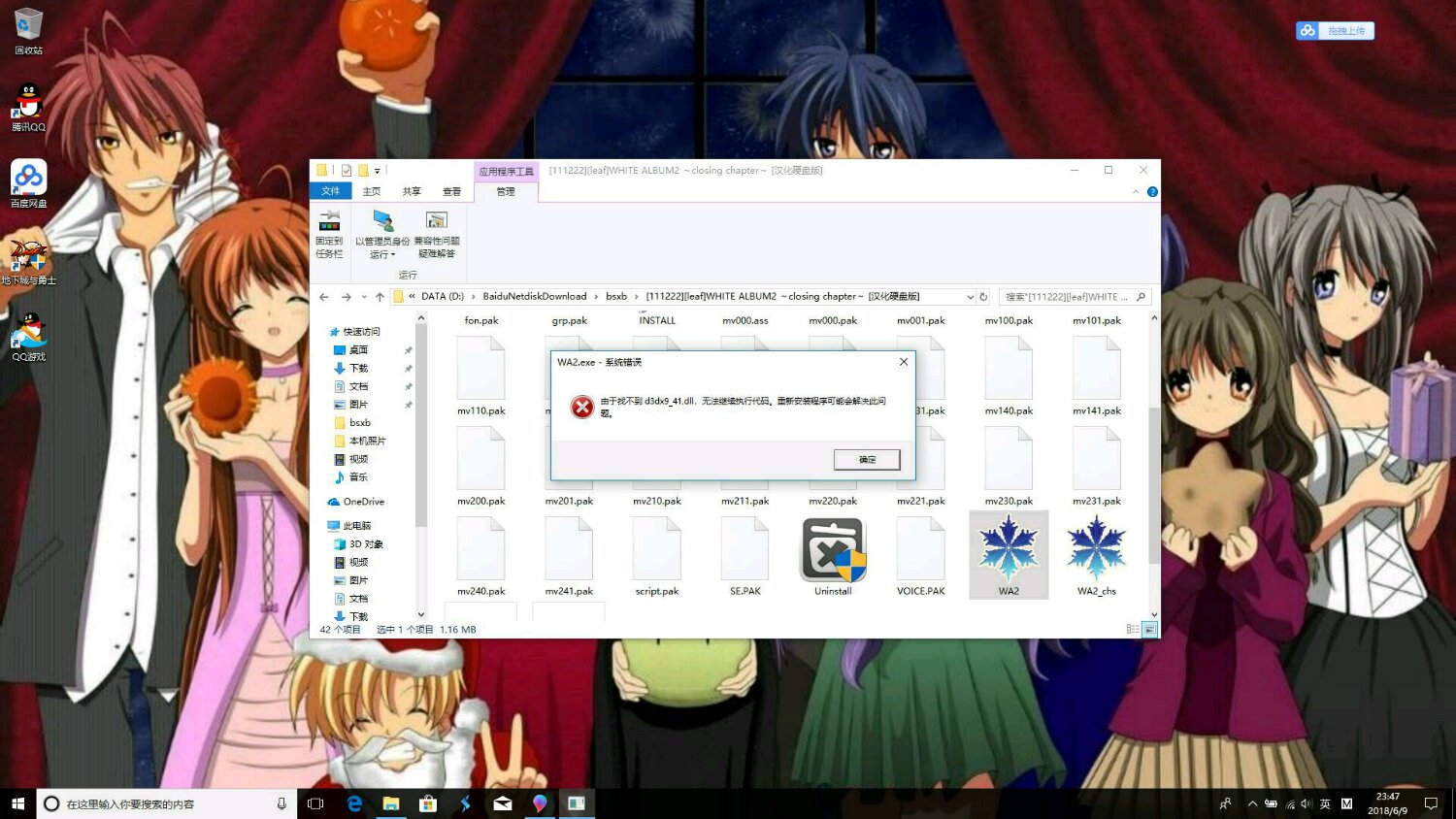The height and width of the screenshot is (819, 1456).
Task: Open Desktop in Quick Access sidebar
Action: point(358,350)
